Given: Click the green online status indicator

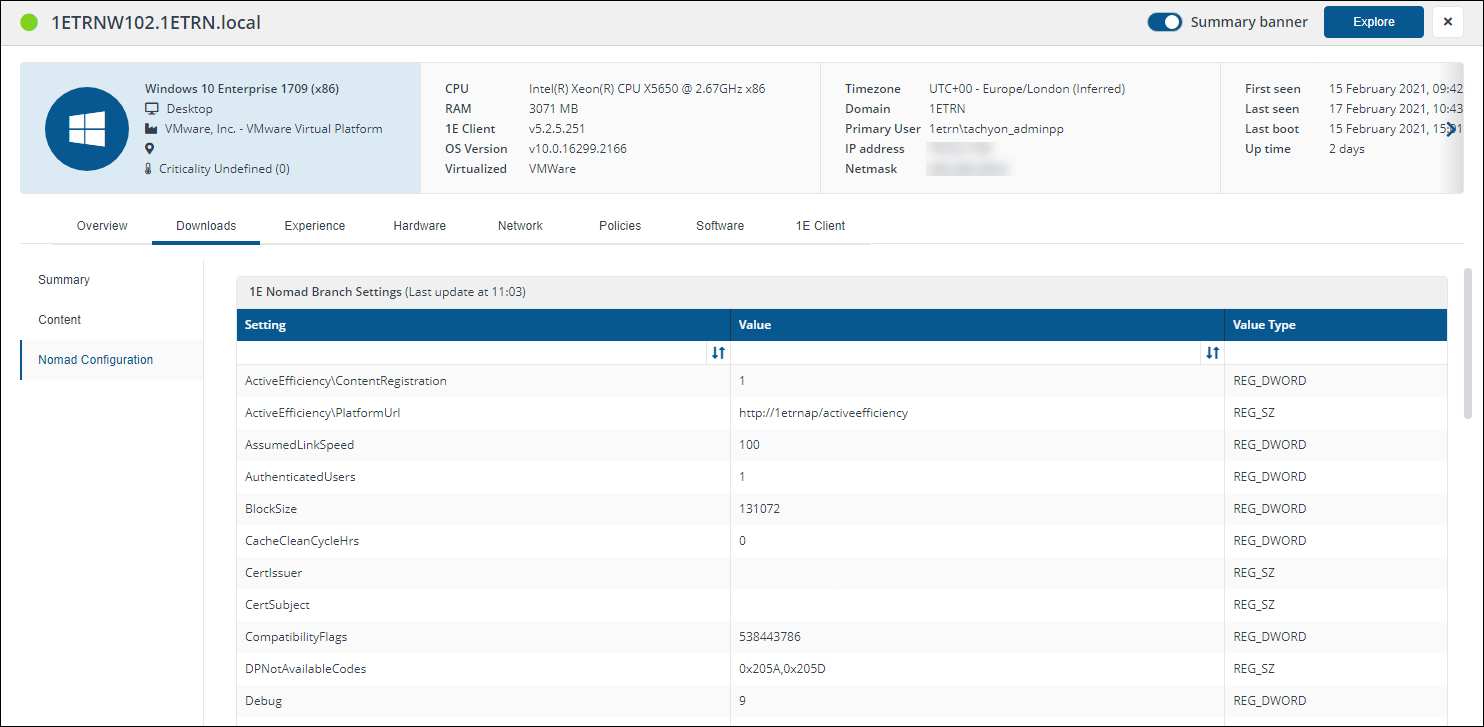Looking at the screenshot, I should point(29,22).
